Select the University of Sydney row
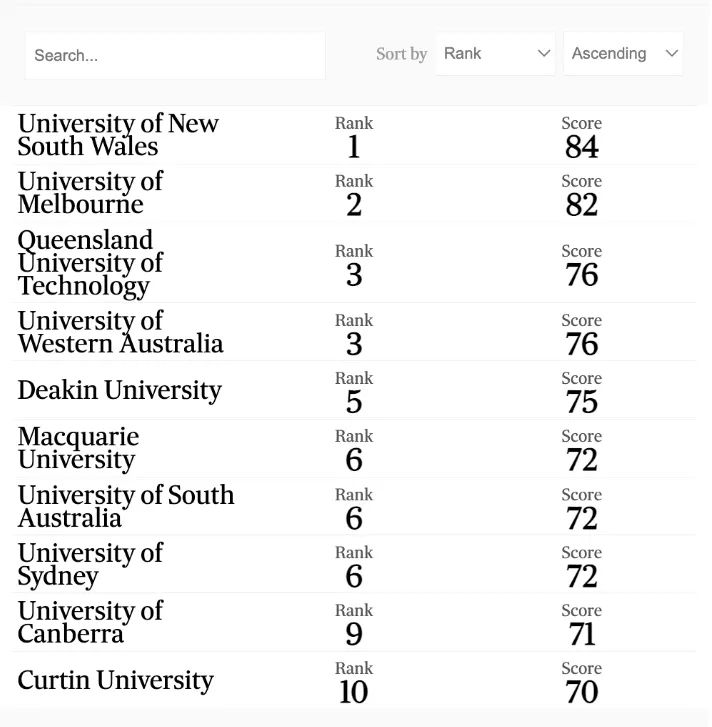Screen dimensions: 712x727 click(90, 564)
